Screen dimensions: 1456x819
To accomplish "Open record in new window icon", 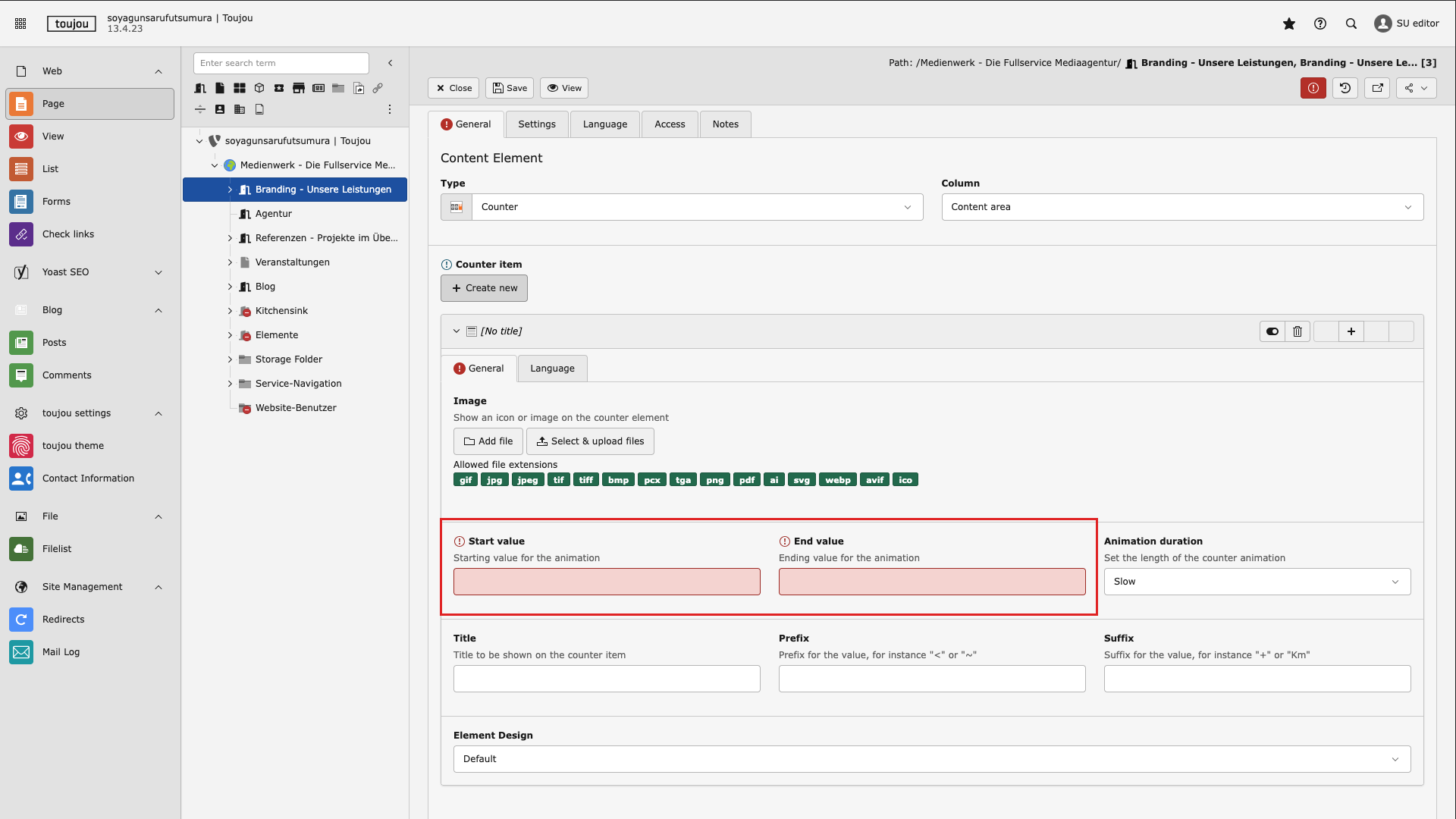I will (x=1378, y=88).
